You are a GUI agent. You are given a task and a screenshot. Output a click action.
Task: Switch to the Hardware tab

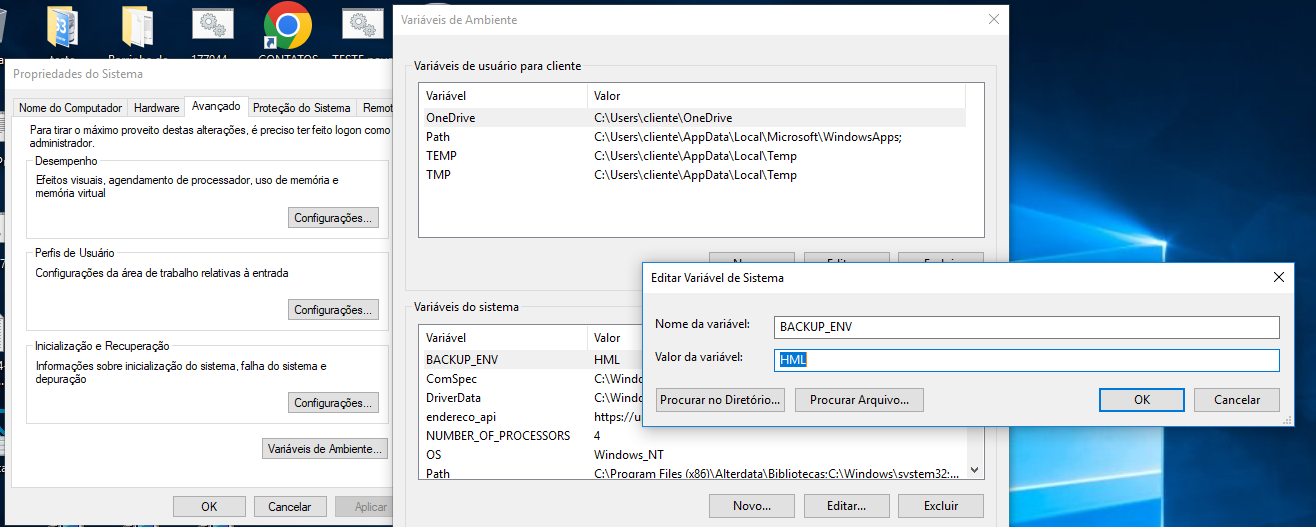click(156, 108)
